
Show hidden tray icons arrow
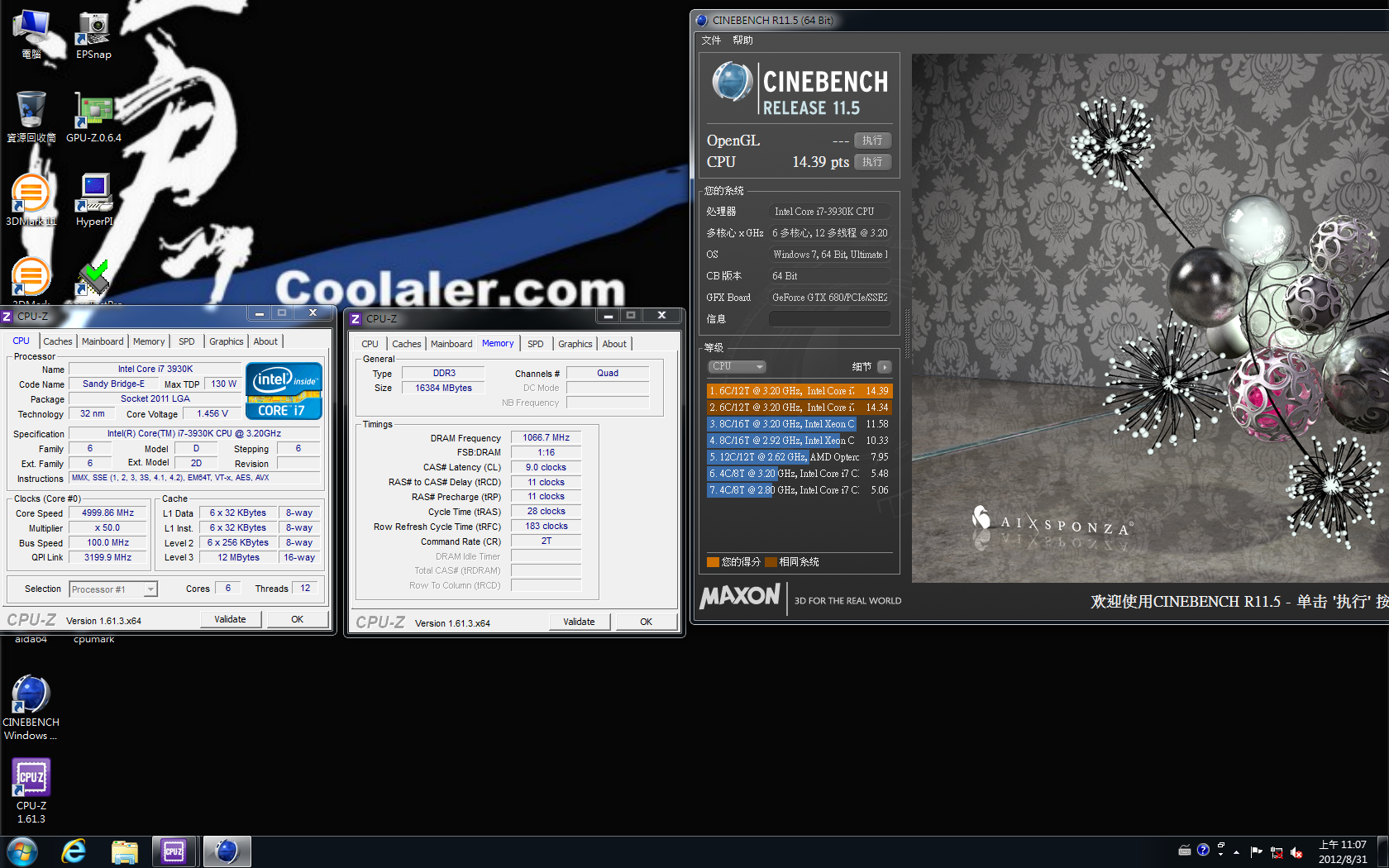1237,851
